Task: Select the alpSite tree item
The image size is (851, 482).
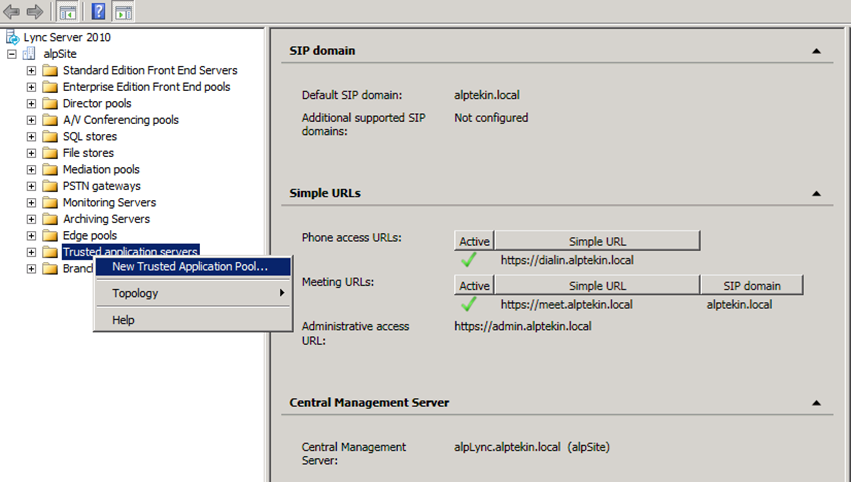Action: 60,54
